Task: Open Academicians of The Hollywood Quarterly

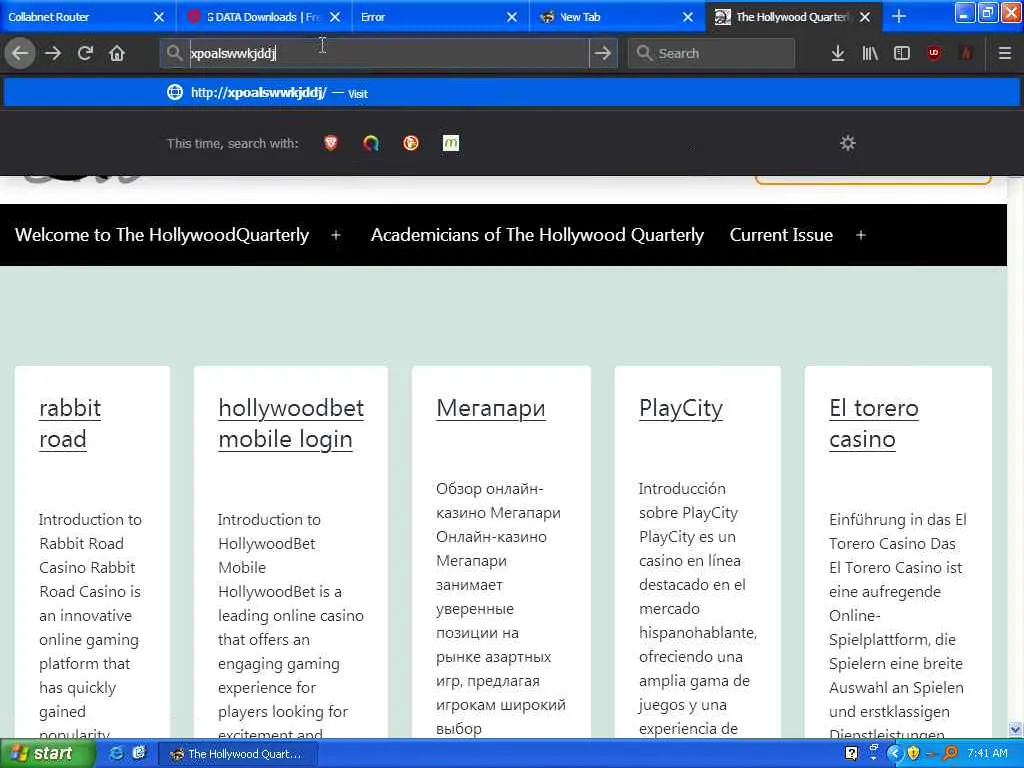Action: [x=537, y=234]
